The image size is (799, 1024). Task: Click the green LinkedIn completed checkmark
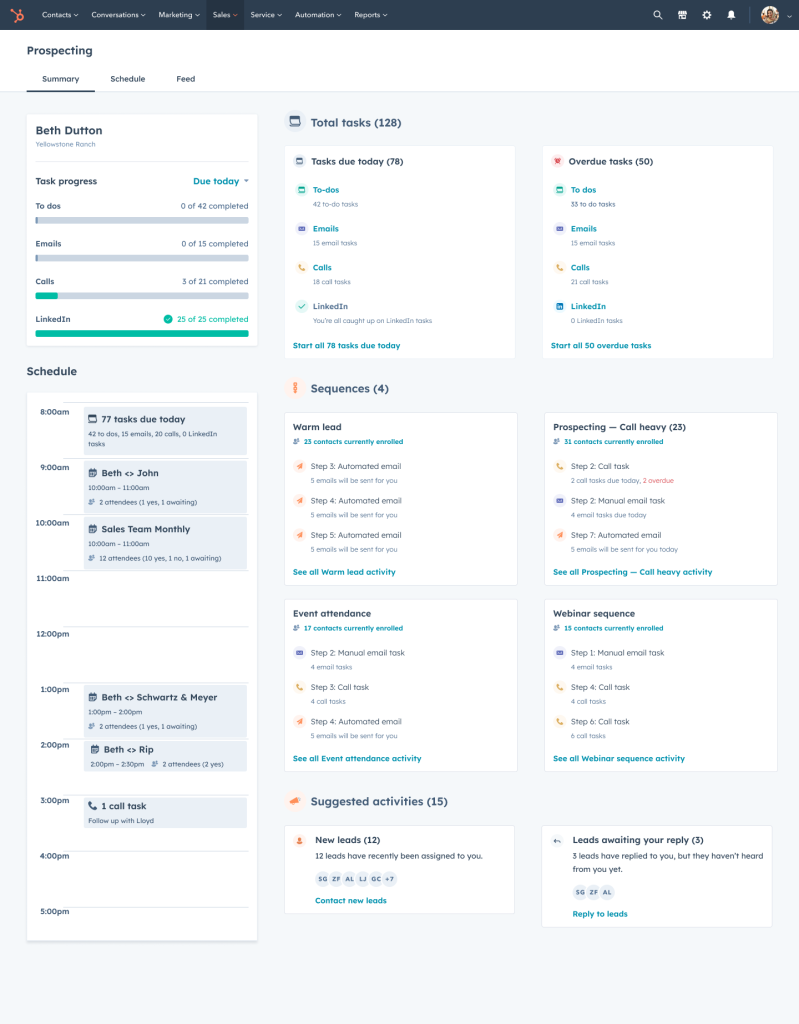pos(168,319)
